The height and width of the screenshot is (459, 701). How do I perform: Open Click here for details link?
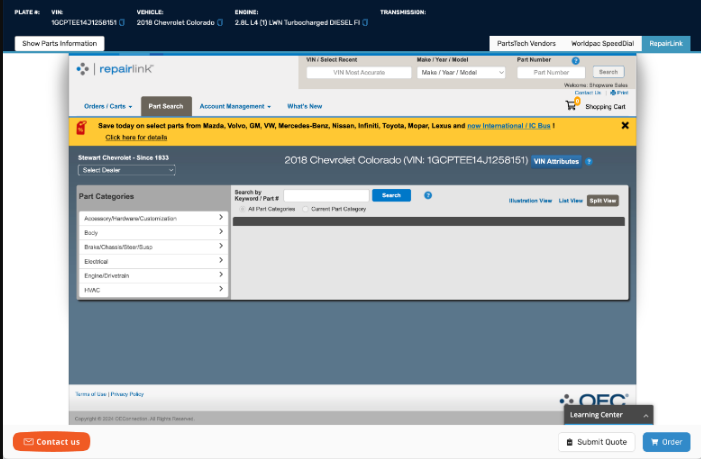point(136,137)
